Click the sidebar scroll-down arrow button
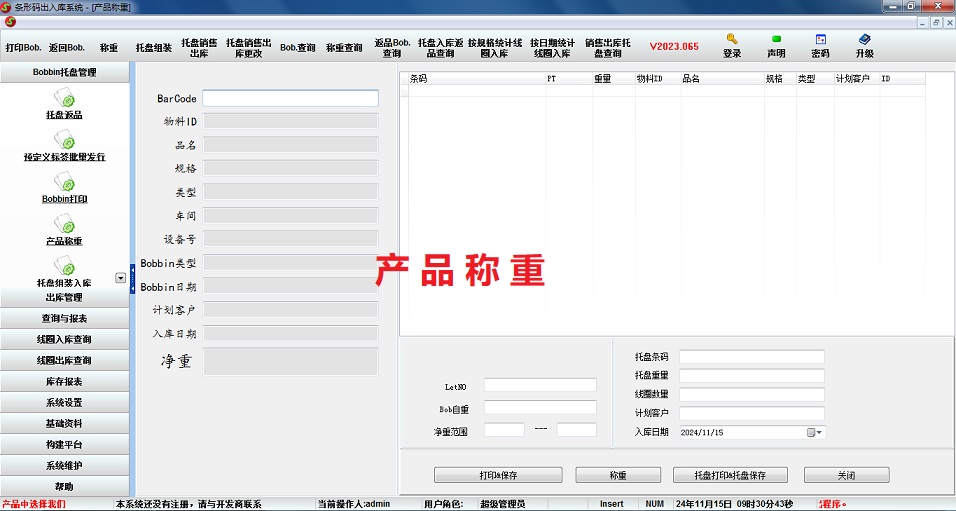Screen dimensions: 956x511 pyautogui.click(x=120, y=278)
